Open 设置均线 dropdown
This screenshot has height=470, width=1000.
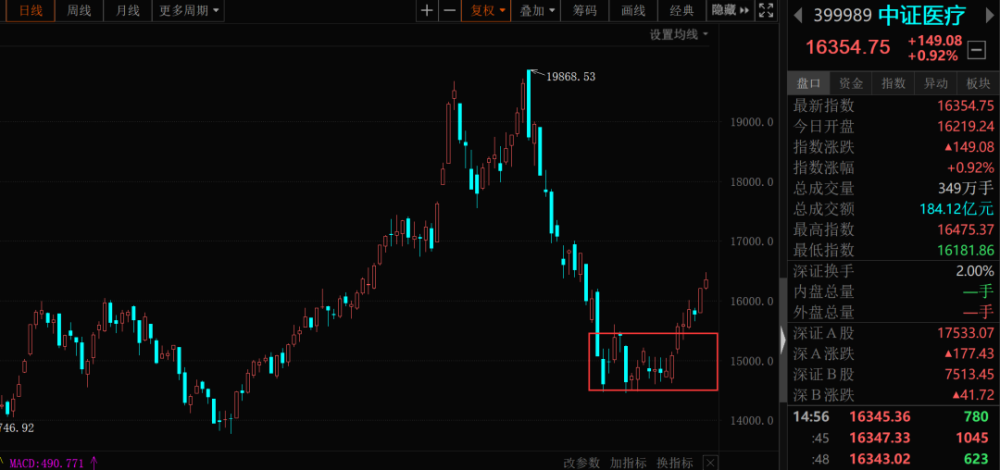[679, 34]
